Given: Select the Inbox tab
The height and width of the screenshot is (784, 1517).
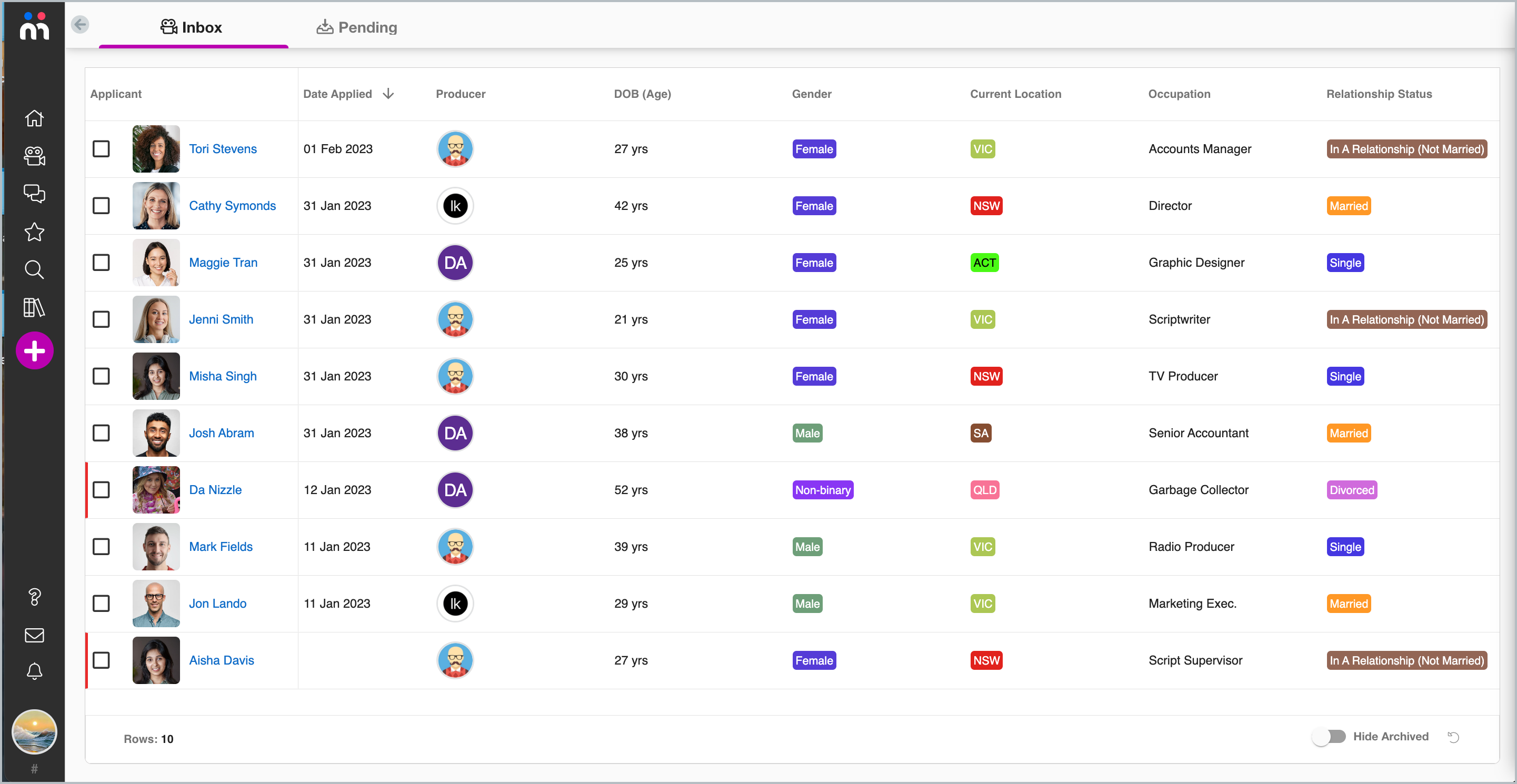Looking at the screenshot, I should tap(192, 27).
